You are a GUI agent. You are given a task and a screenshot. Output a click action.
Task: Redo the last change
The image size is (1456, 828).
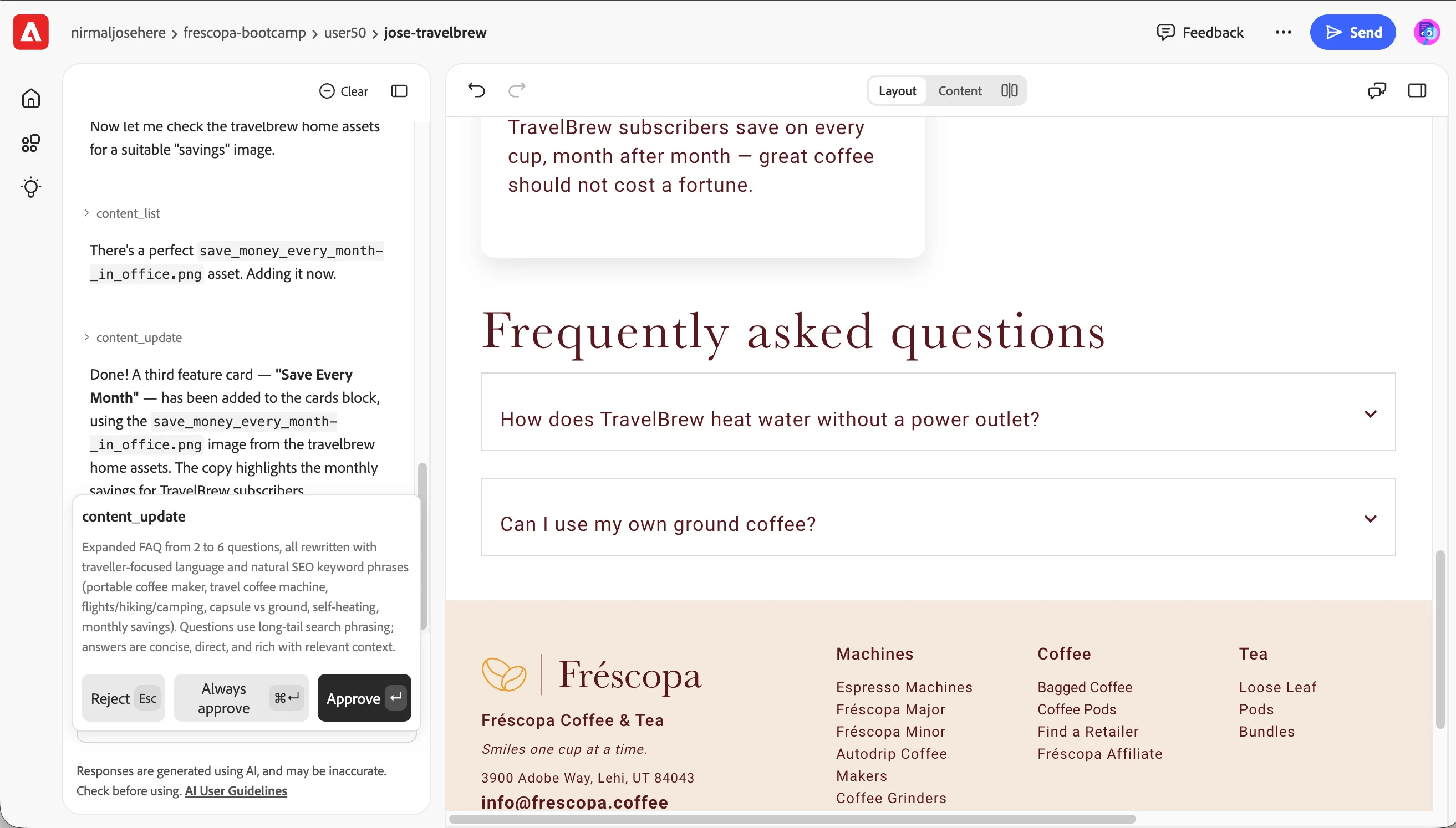point(516,90)
